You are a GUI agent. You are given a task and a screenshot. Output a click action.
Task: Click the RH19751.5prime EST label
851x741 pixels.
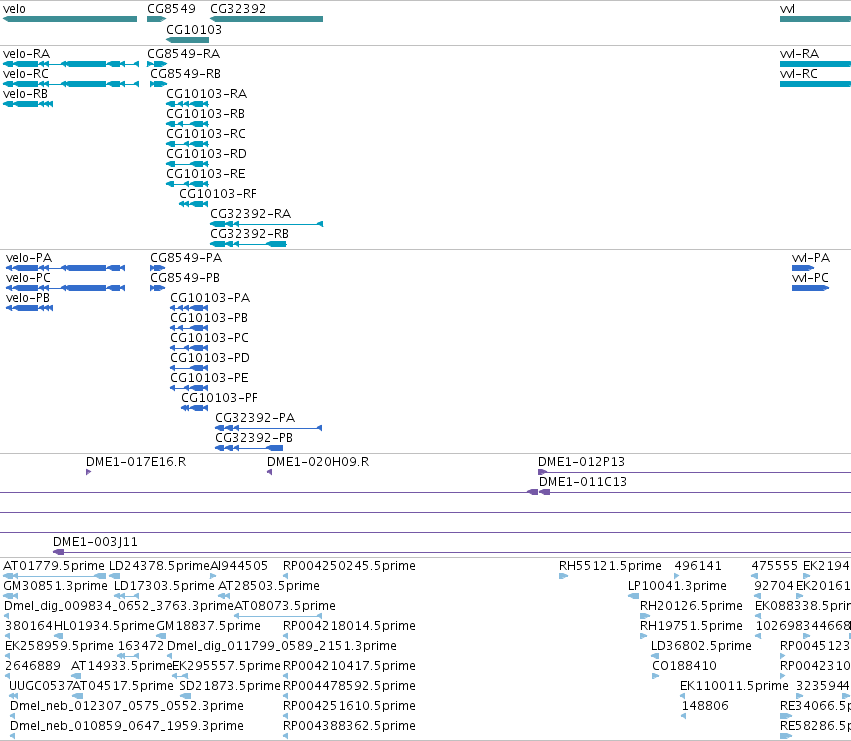point(691,626)
